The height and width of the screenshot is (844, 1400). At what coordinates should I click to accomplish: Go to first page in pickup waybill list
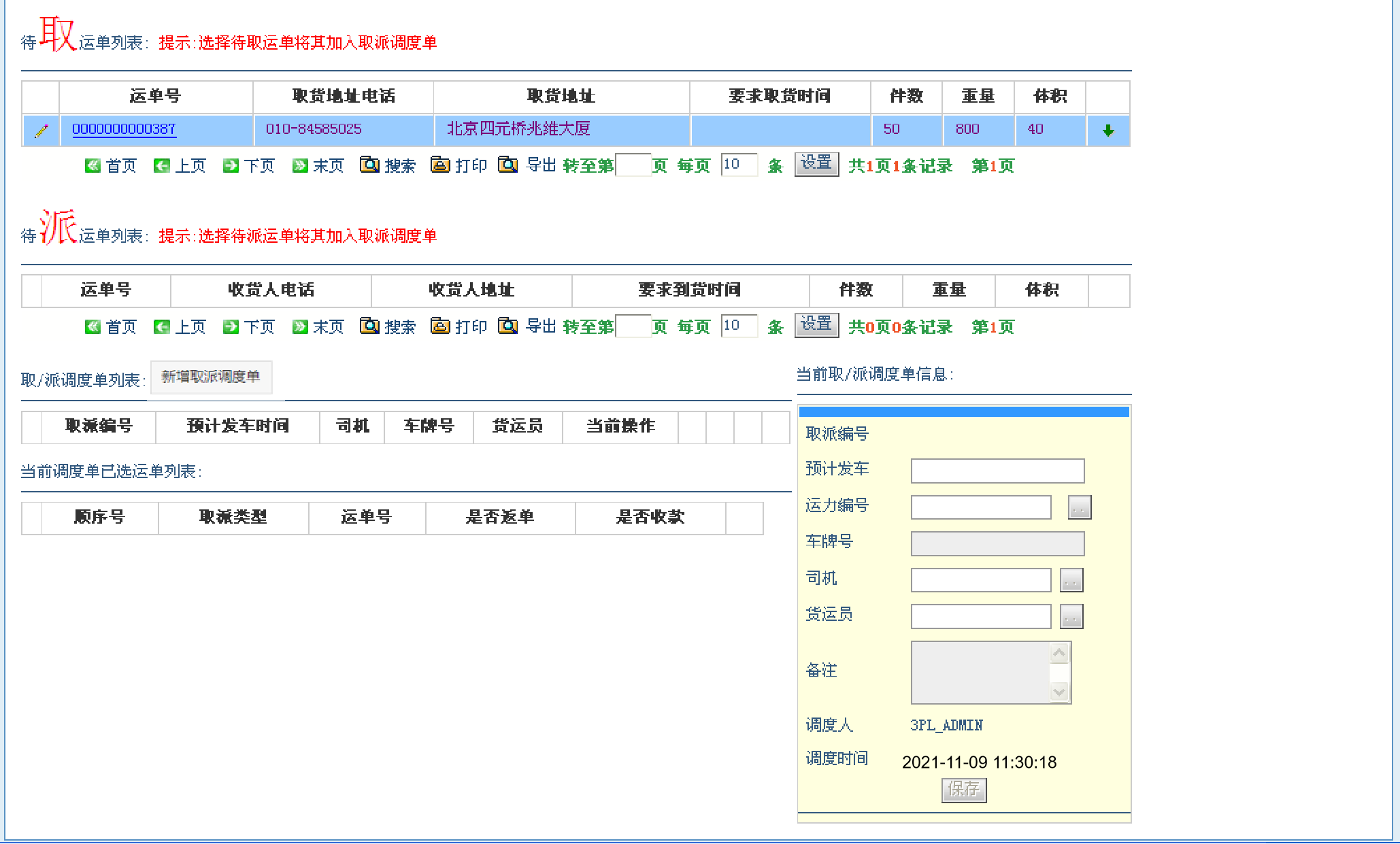(x=111, y=165)
